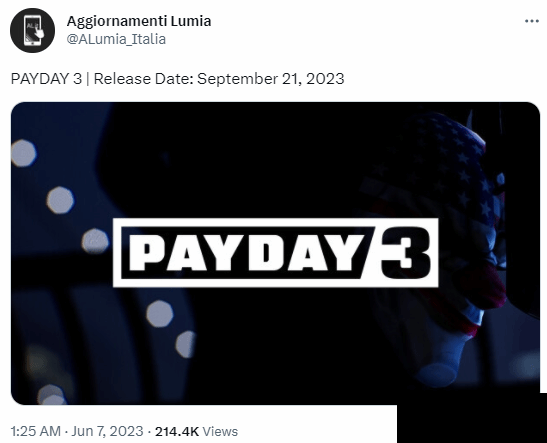Click the word PAYDAY in the logo
Screen dimensions: 547x443
coord(247,253)
